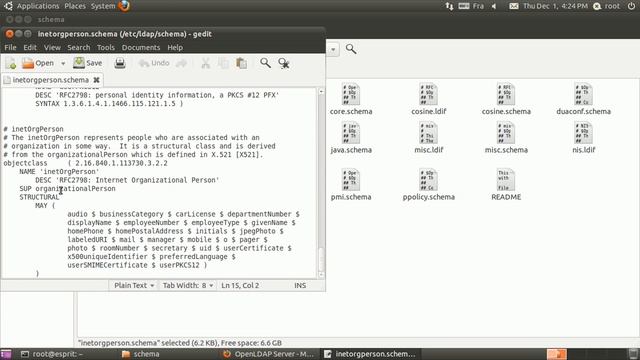Screen dimensions: 640x360
Task: Close the inetorgperson.schema tab
Action: [96, 80]
